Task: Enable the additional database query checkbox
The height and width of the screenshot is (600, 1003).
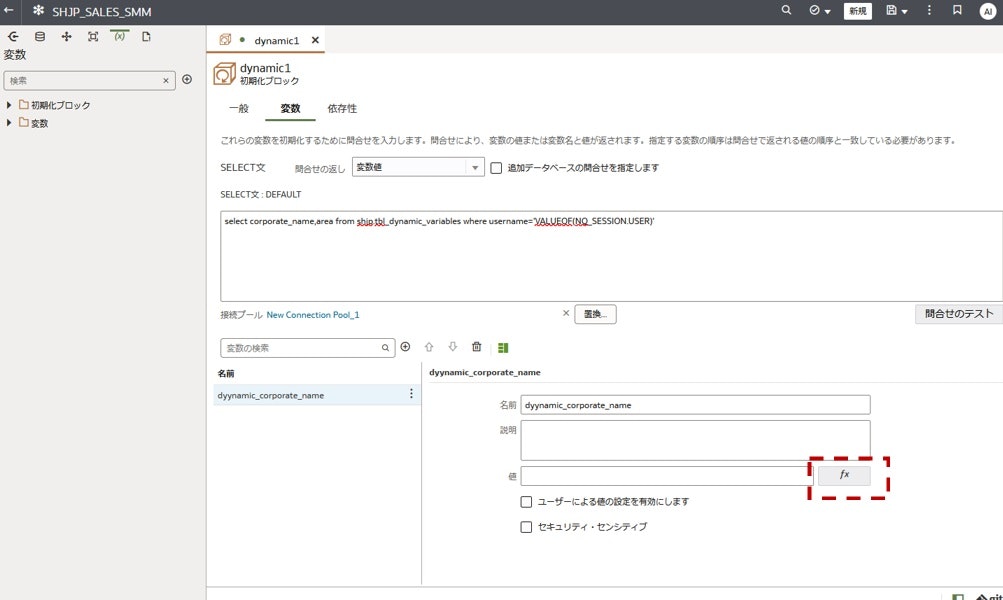Action: [496, 168]
